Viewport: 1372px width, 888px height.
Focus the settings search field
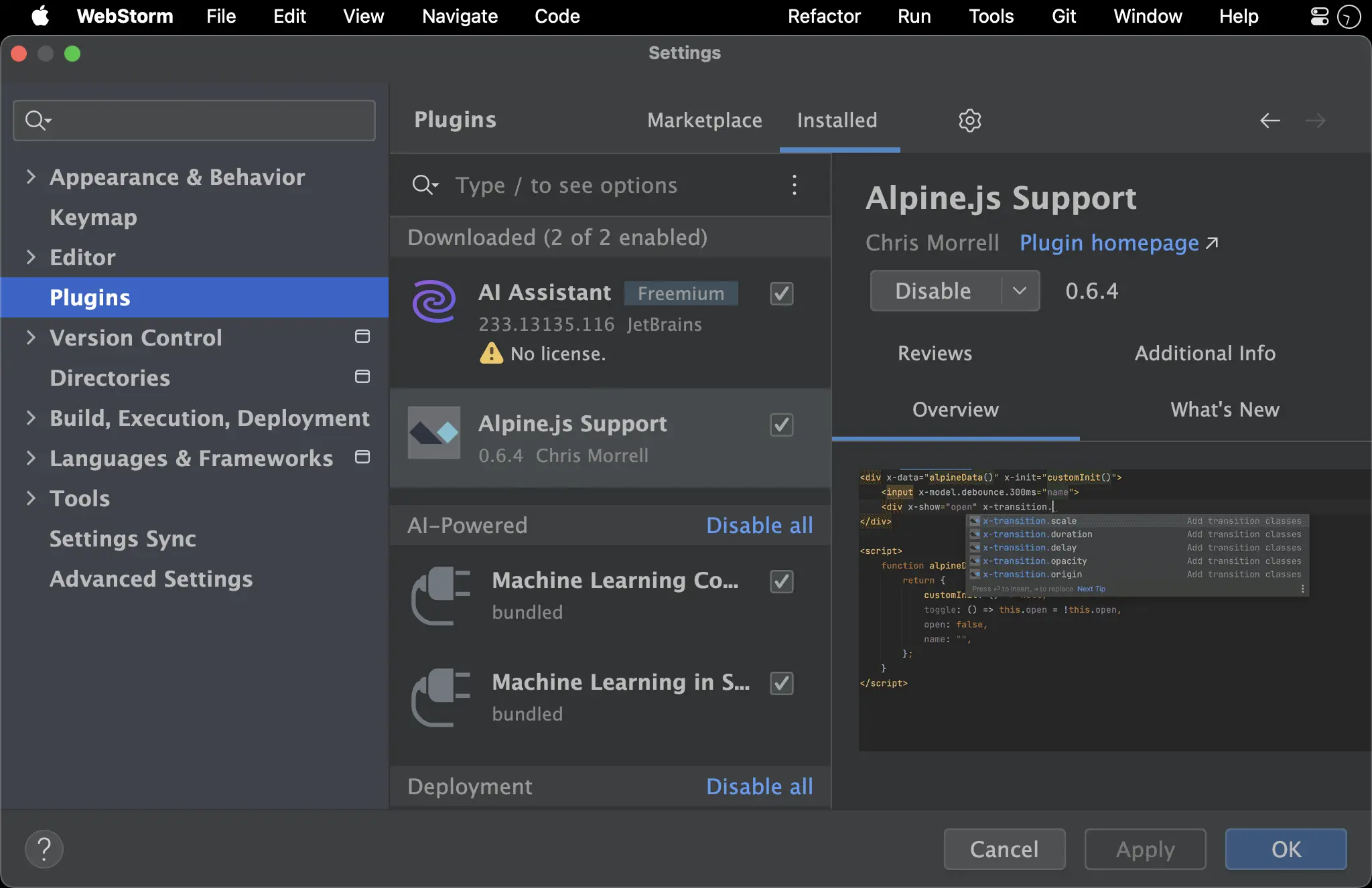click(x=194, y=121)
